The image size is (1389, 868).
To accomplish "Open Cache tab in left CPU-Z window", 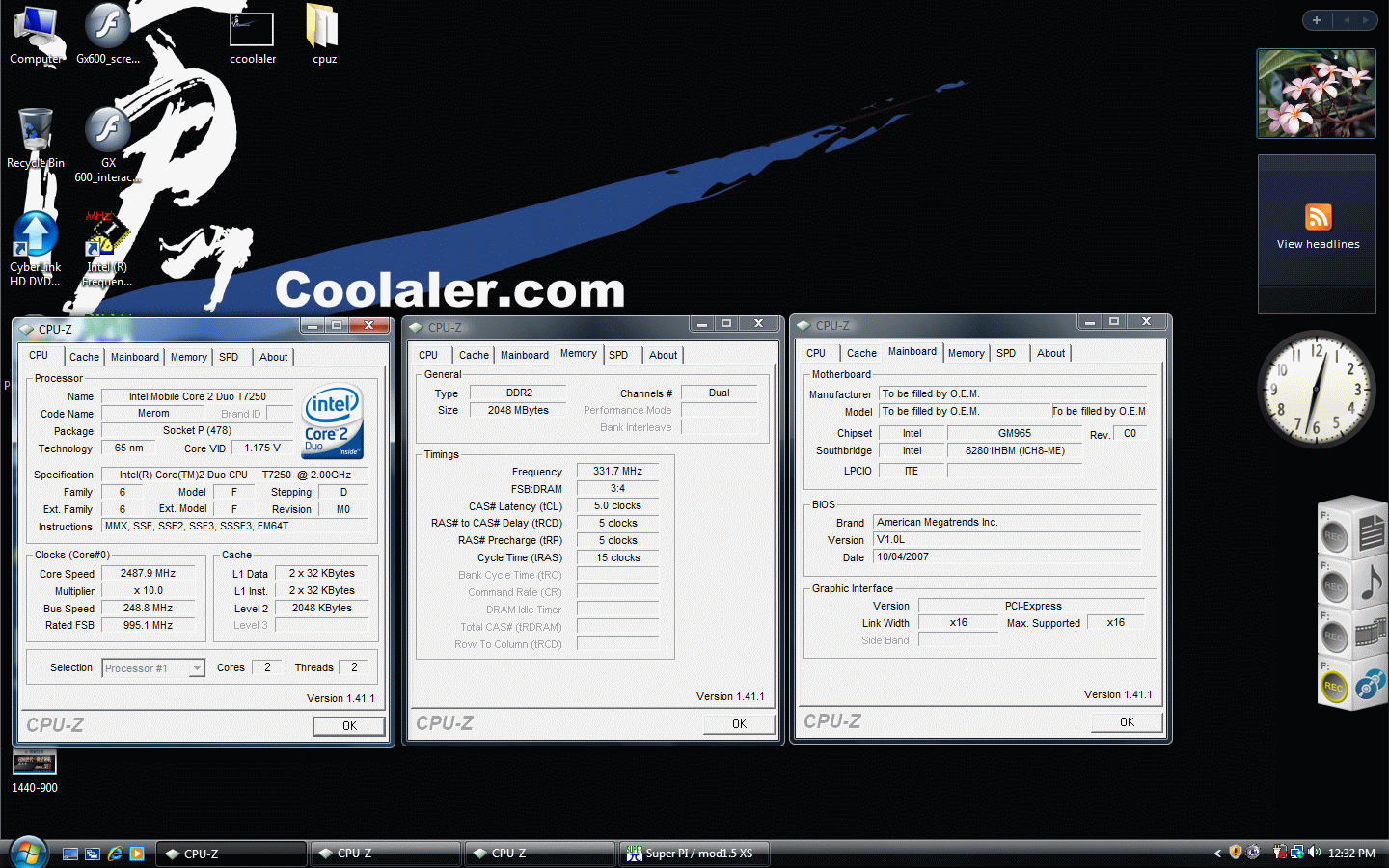I will pos(84,357).
